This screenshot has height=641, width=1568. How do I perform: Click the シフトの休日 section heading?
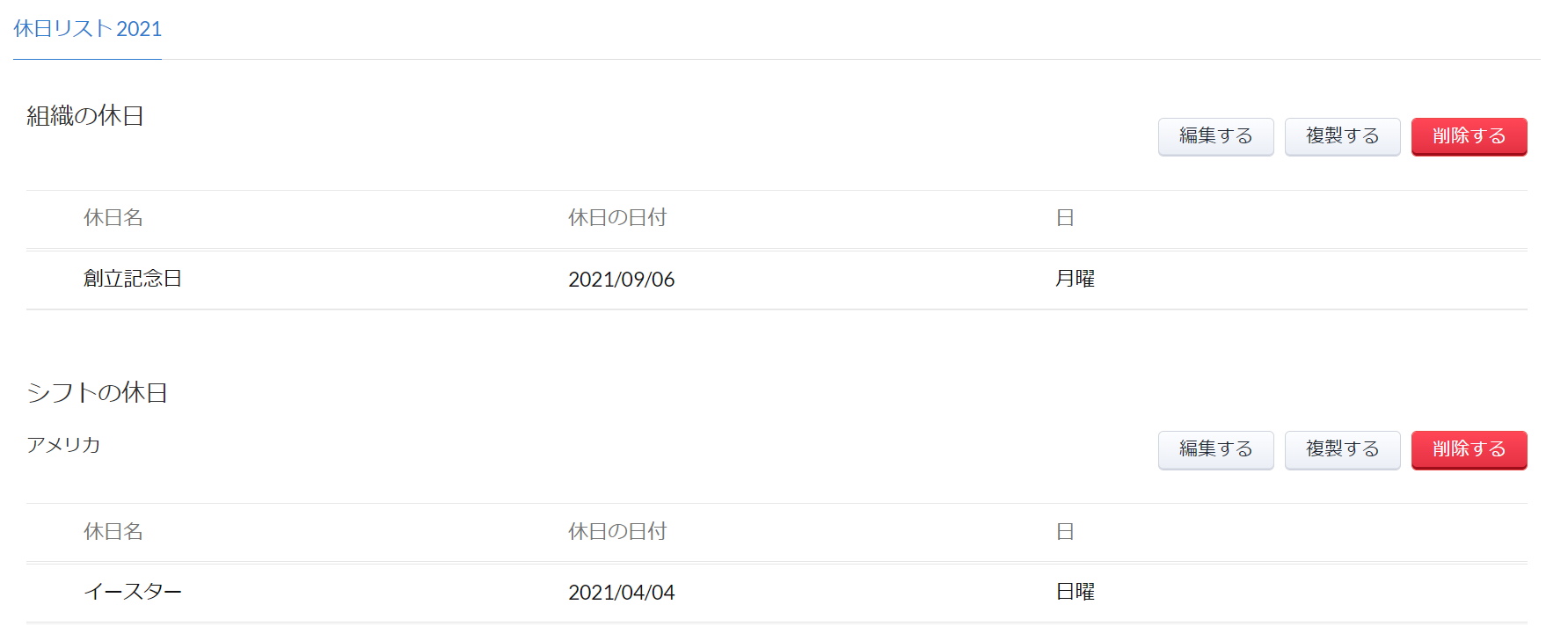[97, 392]
